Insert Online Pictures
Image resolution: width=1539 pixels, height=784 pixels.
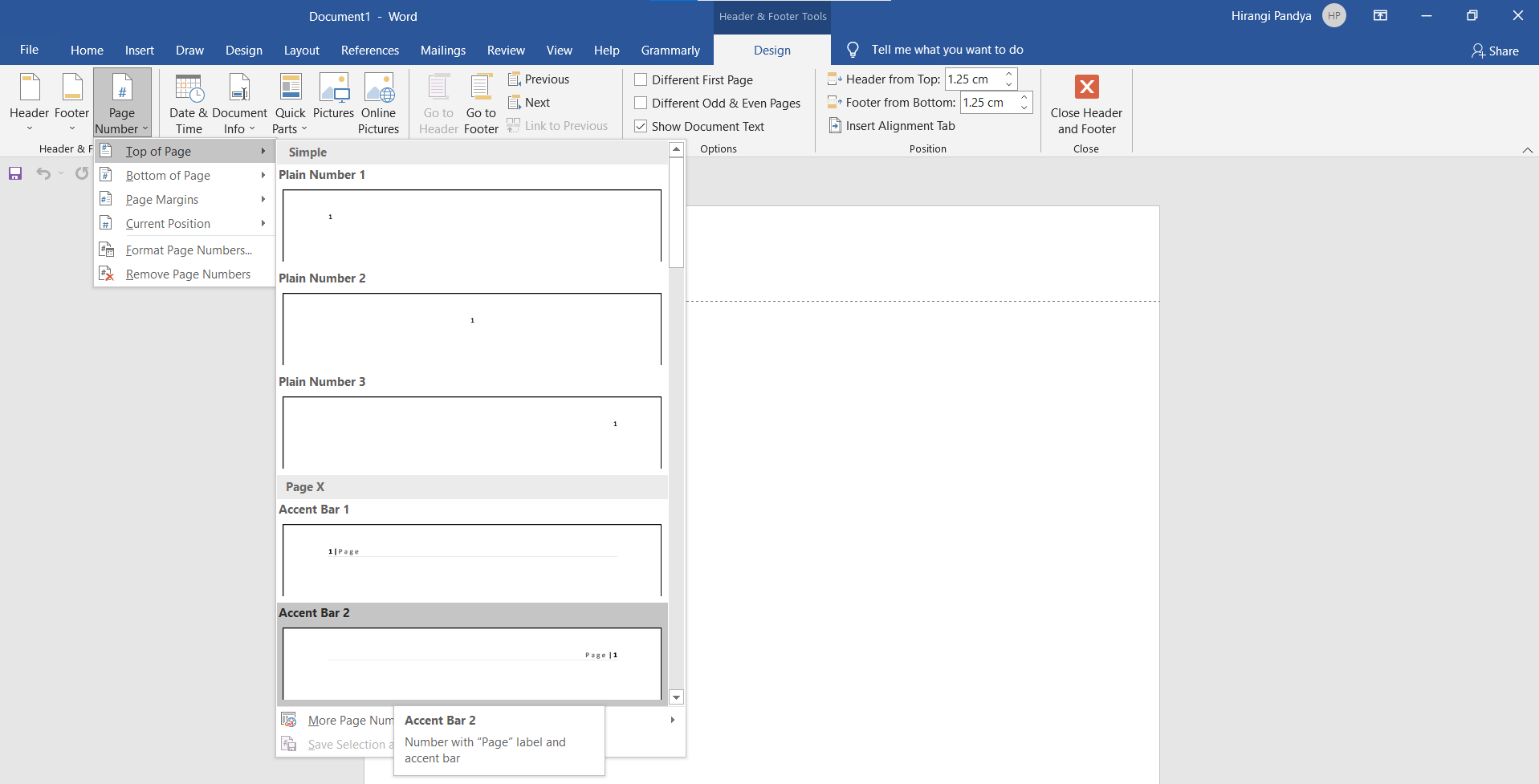coord(378,104)
